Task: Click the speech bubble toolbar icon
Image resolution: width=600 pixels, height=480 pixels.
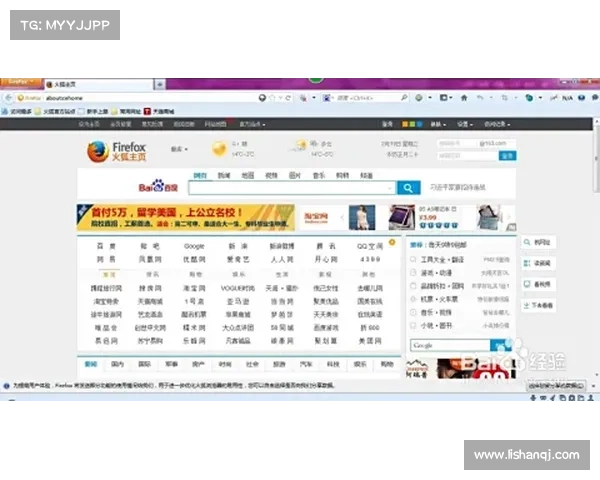Action: [x=595, y=98]
